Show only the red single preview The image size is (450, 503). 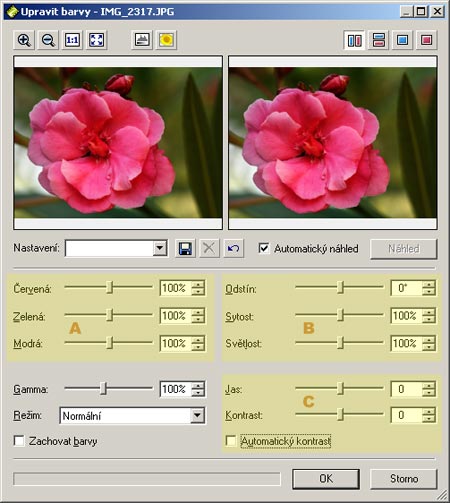(x=427, y=40)
